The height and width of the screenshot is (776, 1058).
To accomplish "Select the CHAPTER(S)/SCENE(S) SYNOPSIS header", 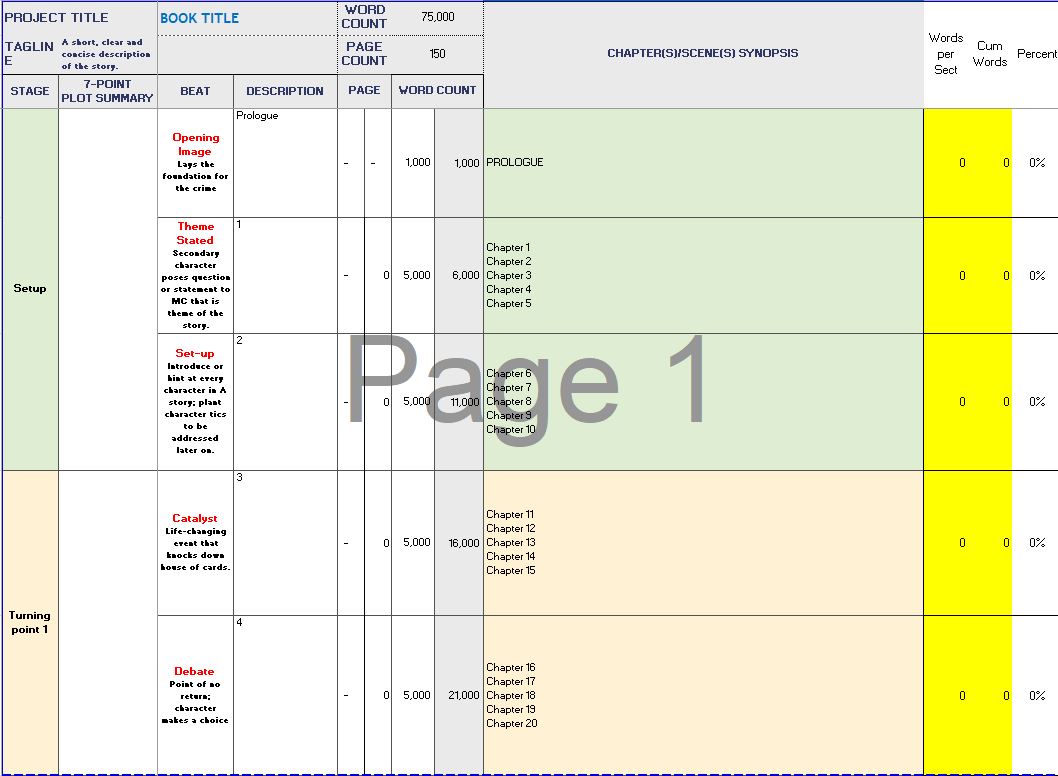I will point(703,54).
